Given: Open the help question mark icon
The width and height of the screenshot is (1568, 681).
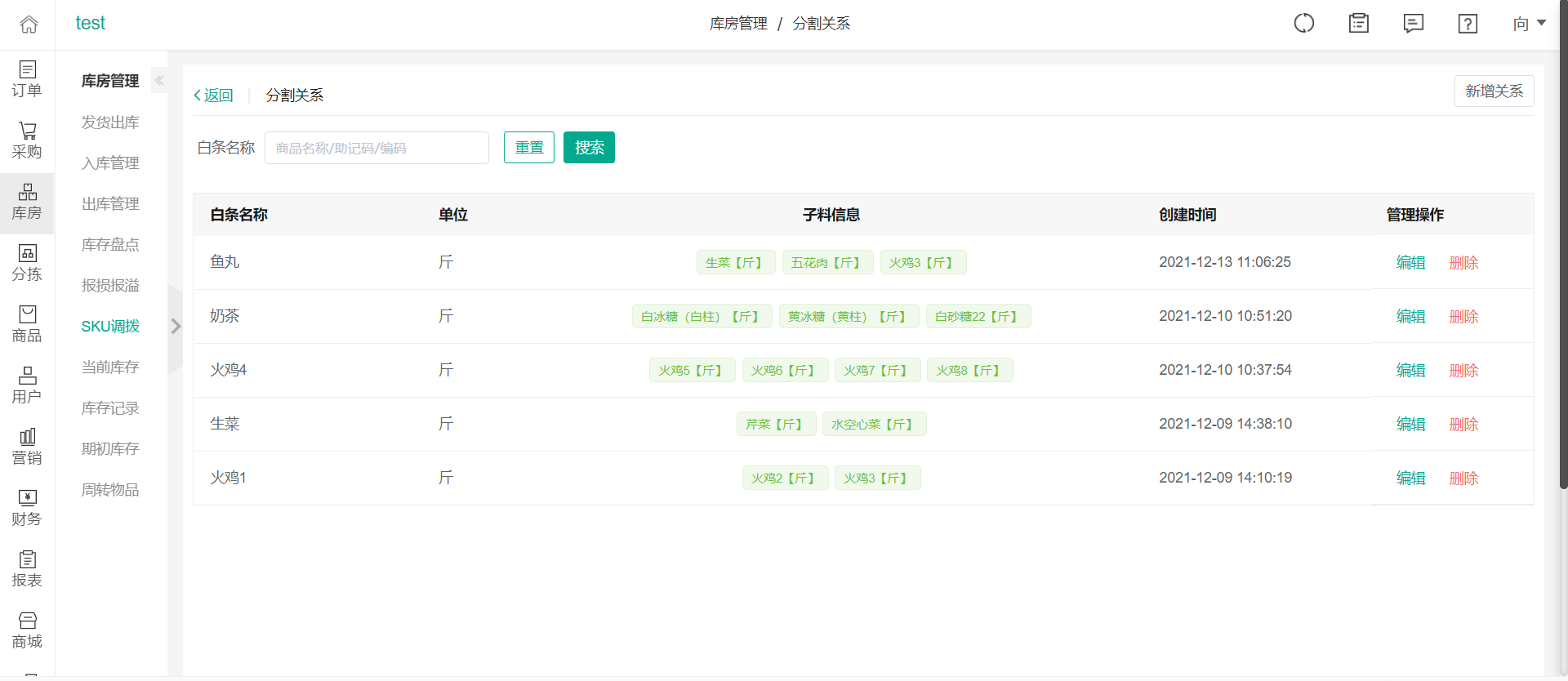Looking at the screenshot, I should (1467, 24).
